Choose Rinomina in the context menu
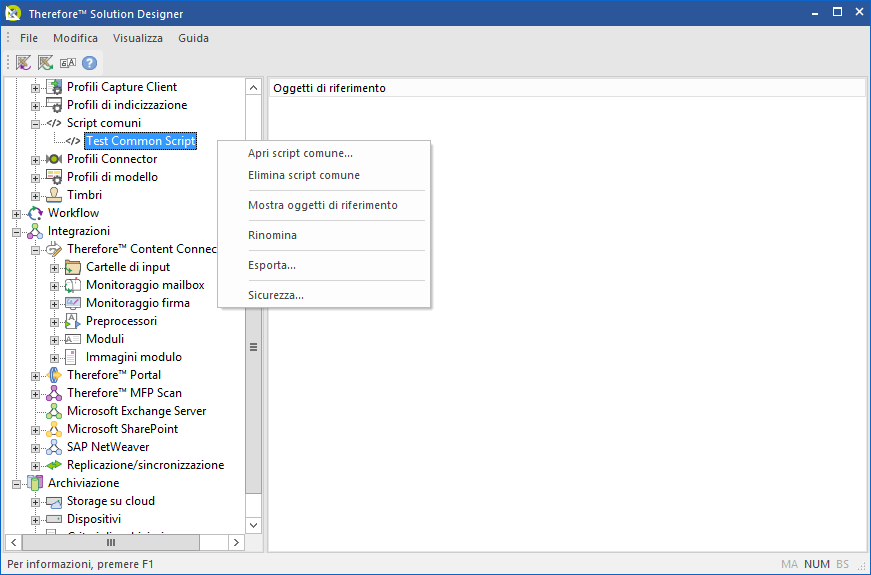The image size is (871, 575). click(324, 235)
